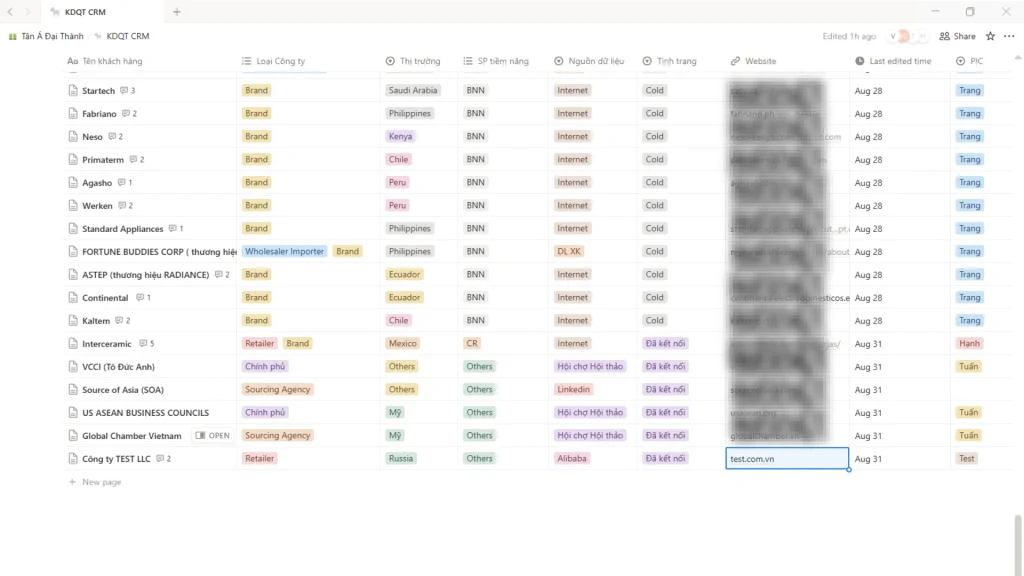Open comments on the Startech row
1024x576 pixels.
(127, 90)
